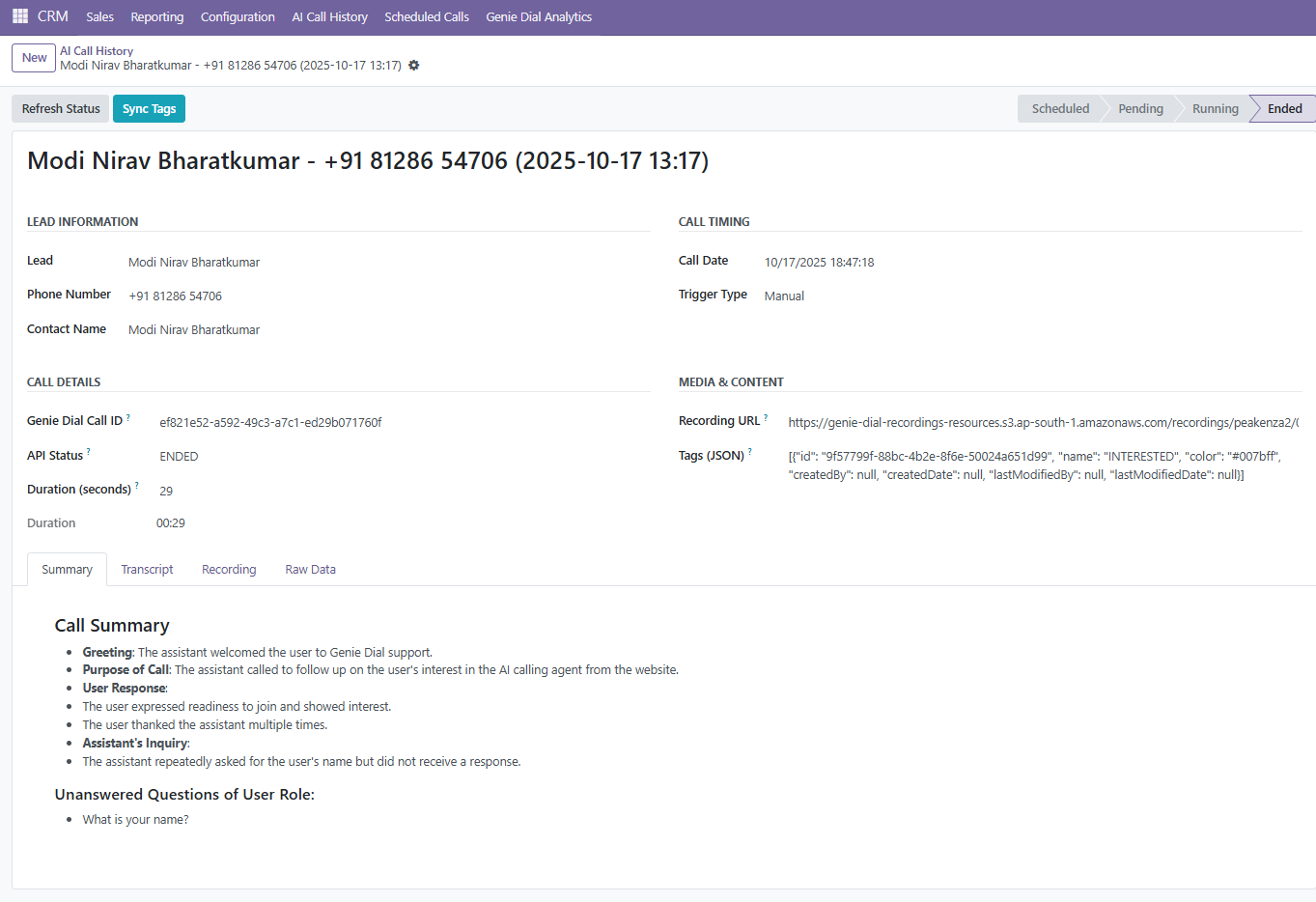1316x902 pixels.
Task: Set status stage to Scheduled
Action: [x=1060, y=109]
